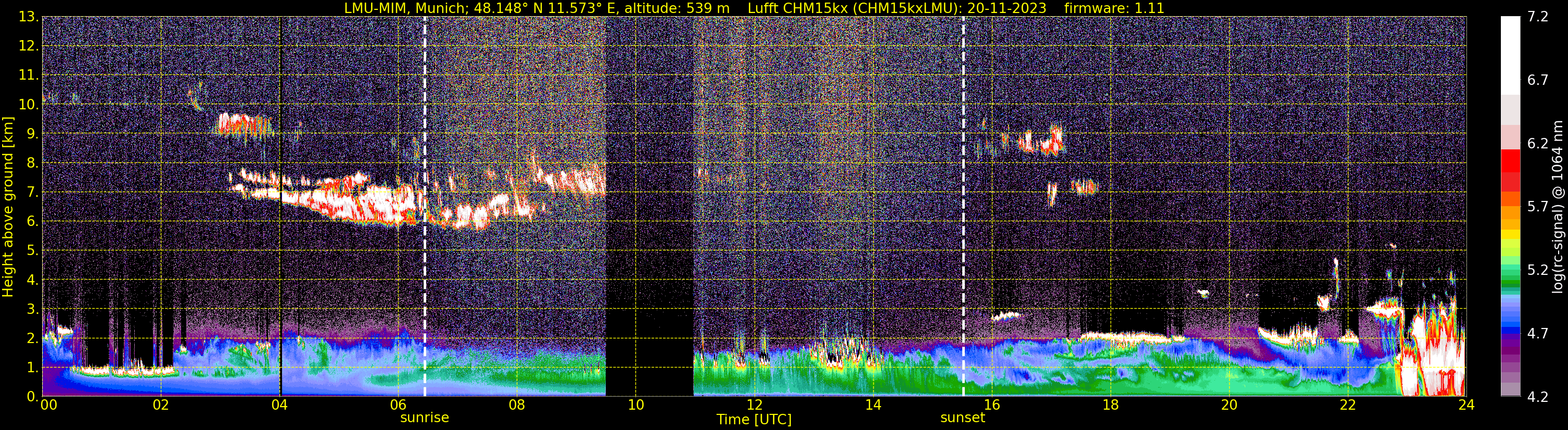Click the 'sunrise' label below the axis
Screen dimensions: 1568x430
[424, 418]
